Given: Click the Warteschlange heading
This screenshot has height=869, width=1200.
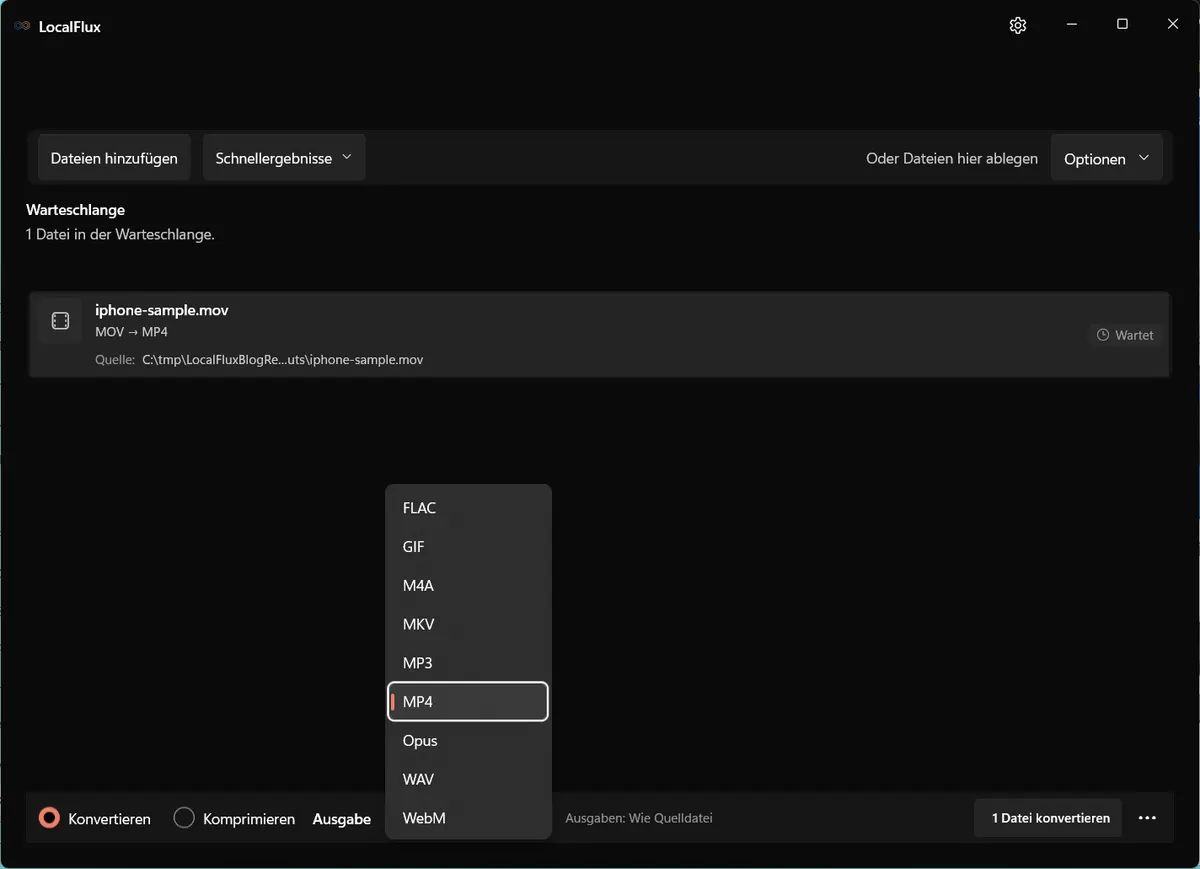Looking at the screenshot, I should click(75, 210).
